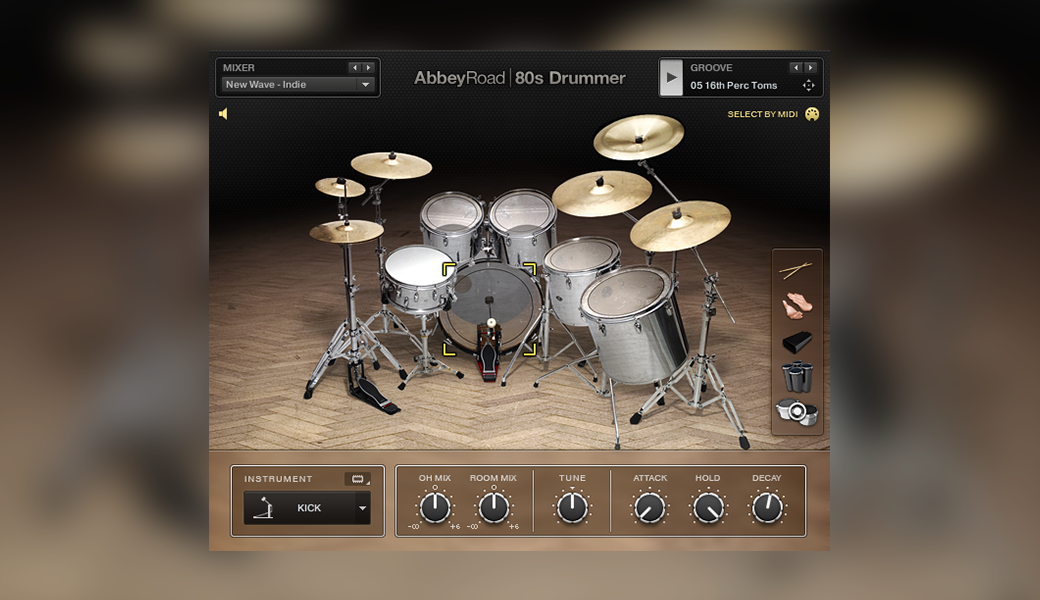Select the china cymbal at top right
1040x600 pixels.
pos(638,137)
